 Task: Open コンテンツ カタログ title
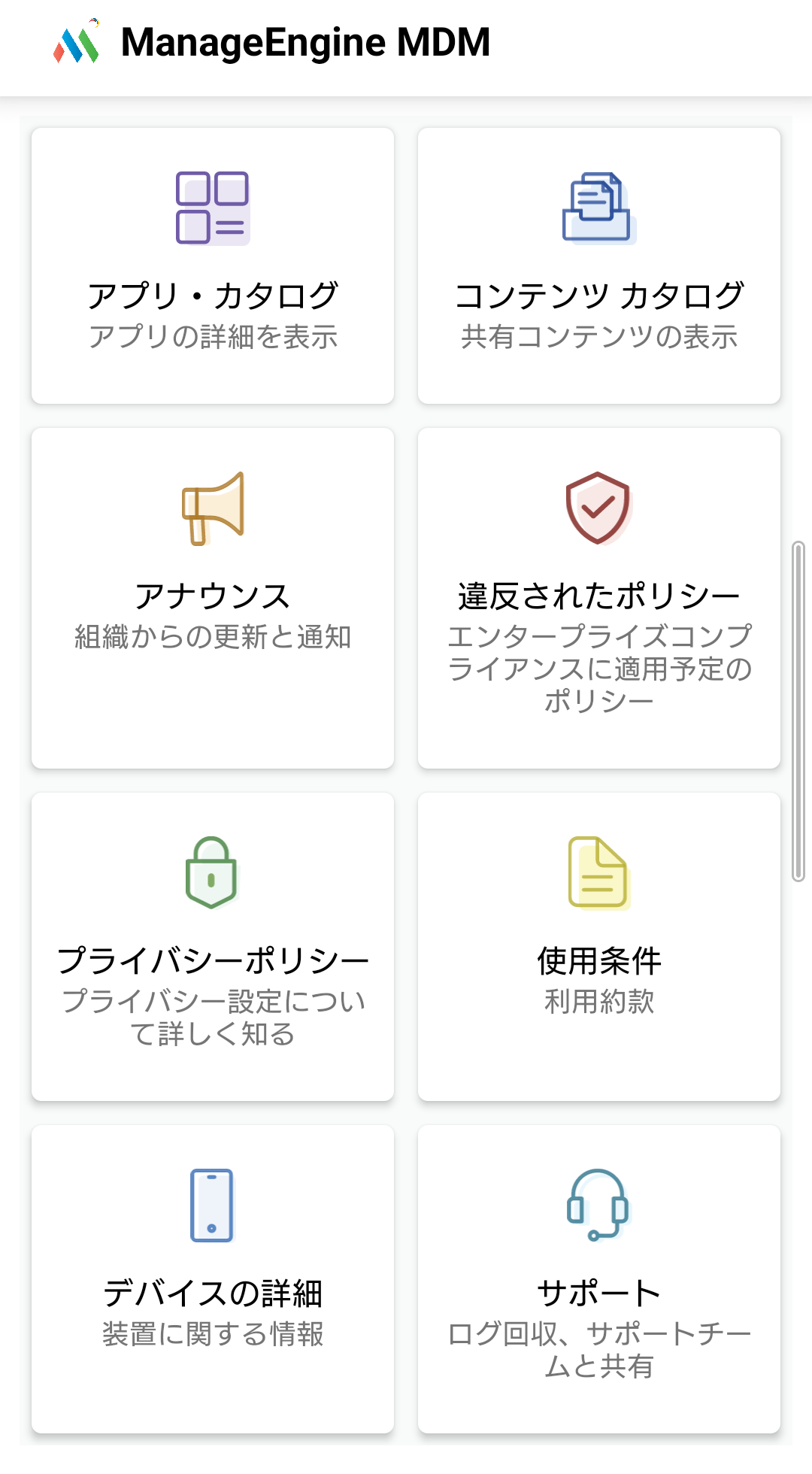599,296
